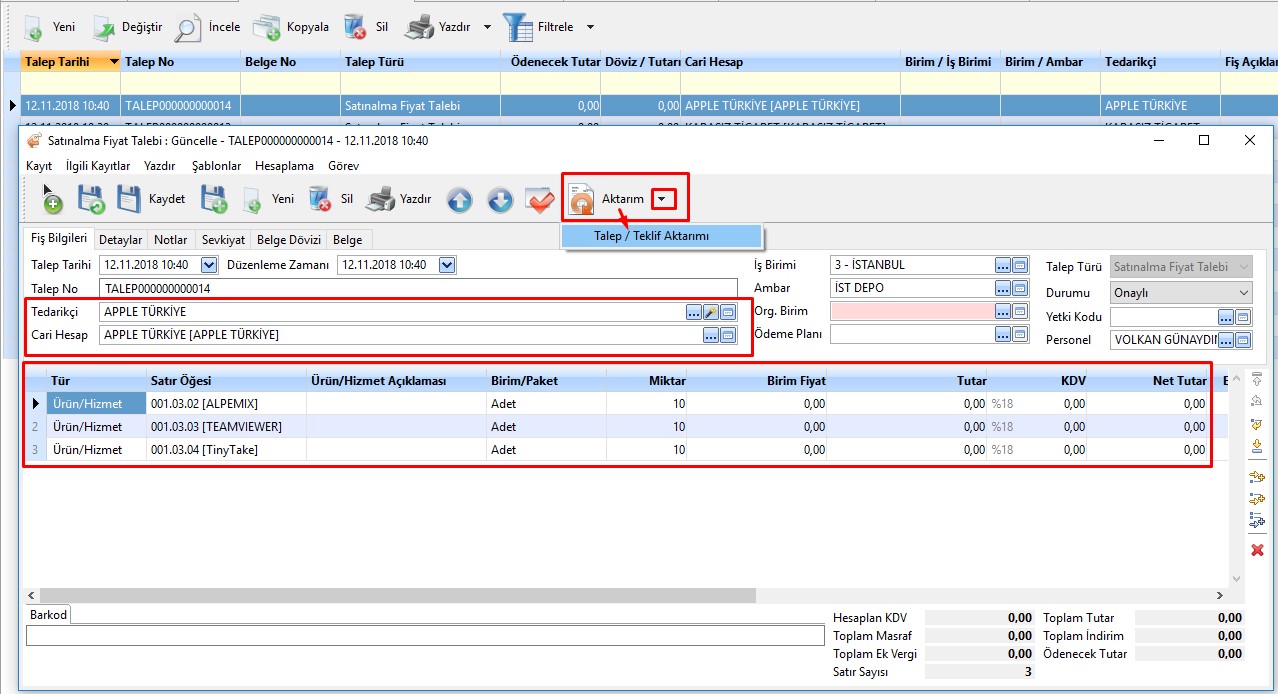Click the magic wand icon beside Tedarikçi
1278x694 pixels.
[x=711, y=312]
